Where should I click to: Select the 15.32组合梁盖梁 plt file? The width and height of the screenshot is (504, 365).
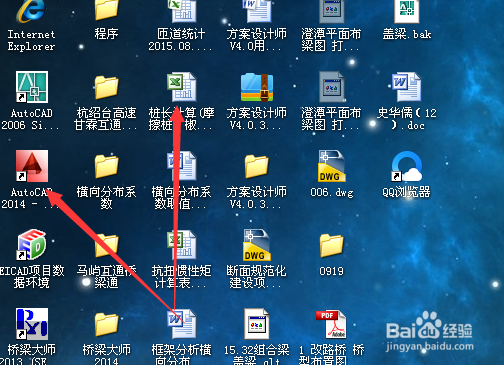point(257,324)
